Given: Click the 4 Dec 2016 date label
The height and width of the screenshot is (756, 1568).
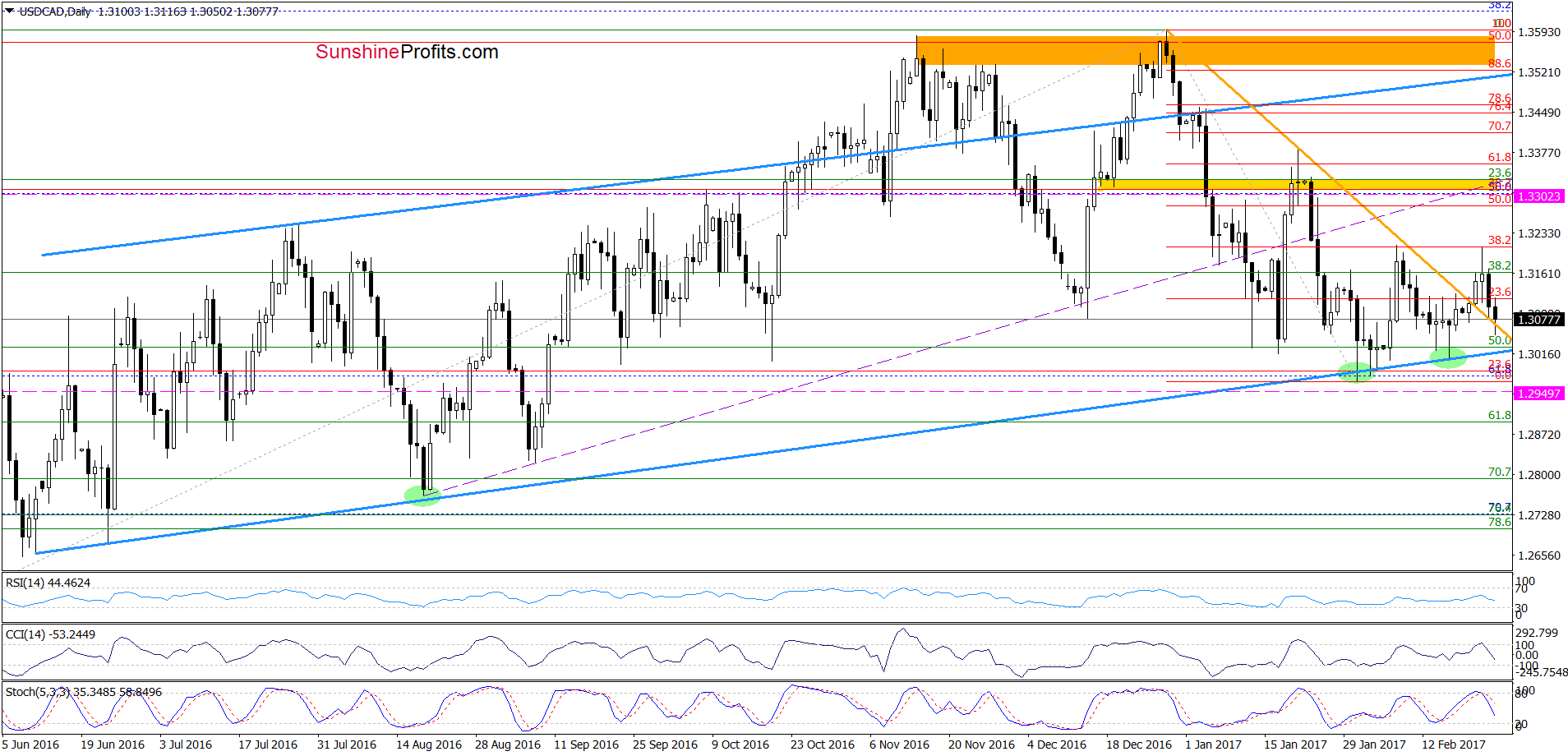Looking at the screenshot, I should pos(1057,744).
